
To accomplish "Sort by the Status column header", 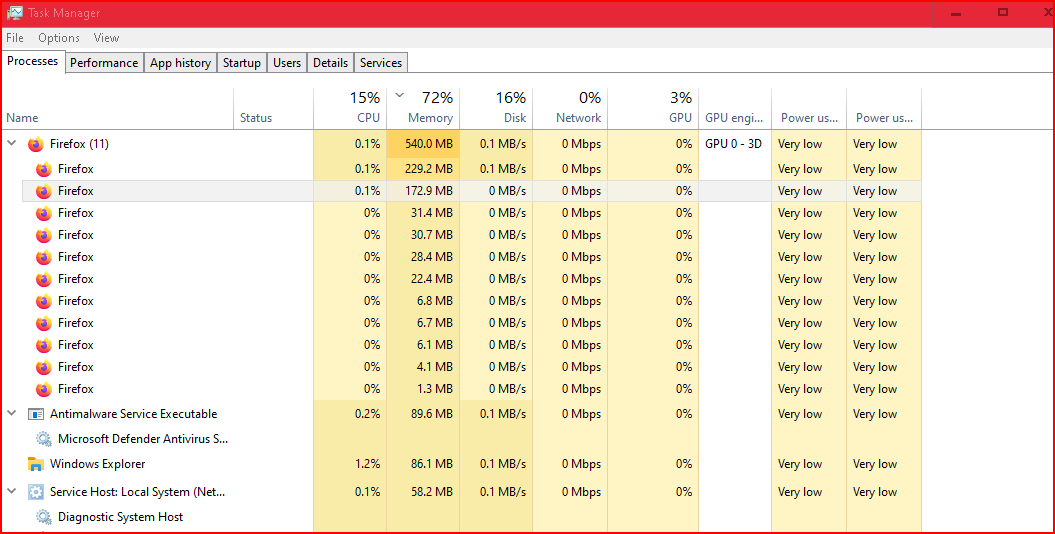I will tap(273, 108).
